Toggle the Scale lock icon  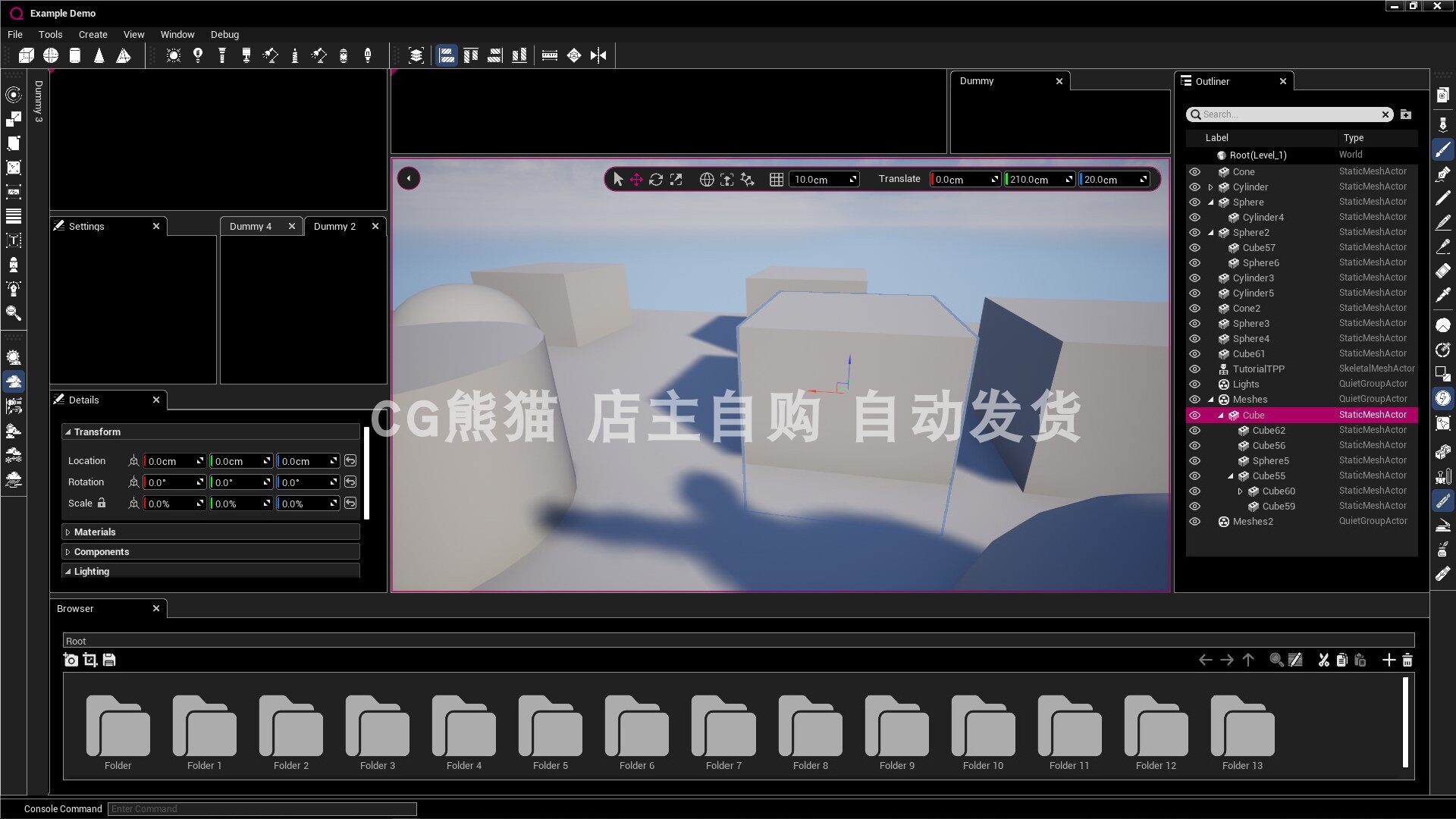(102, 503)
